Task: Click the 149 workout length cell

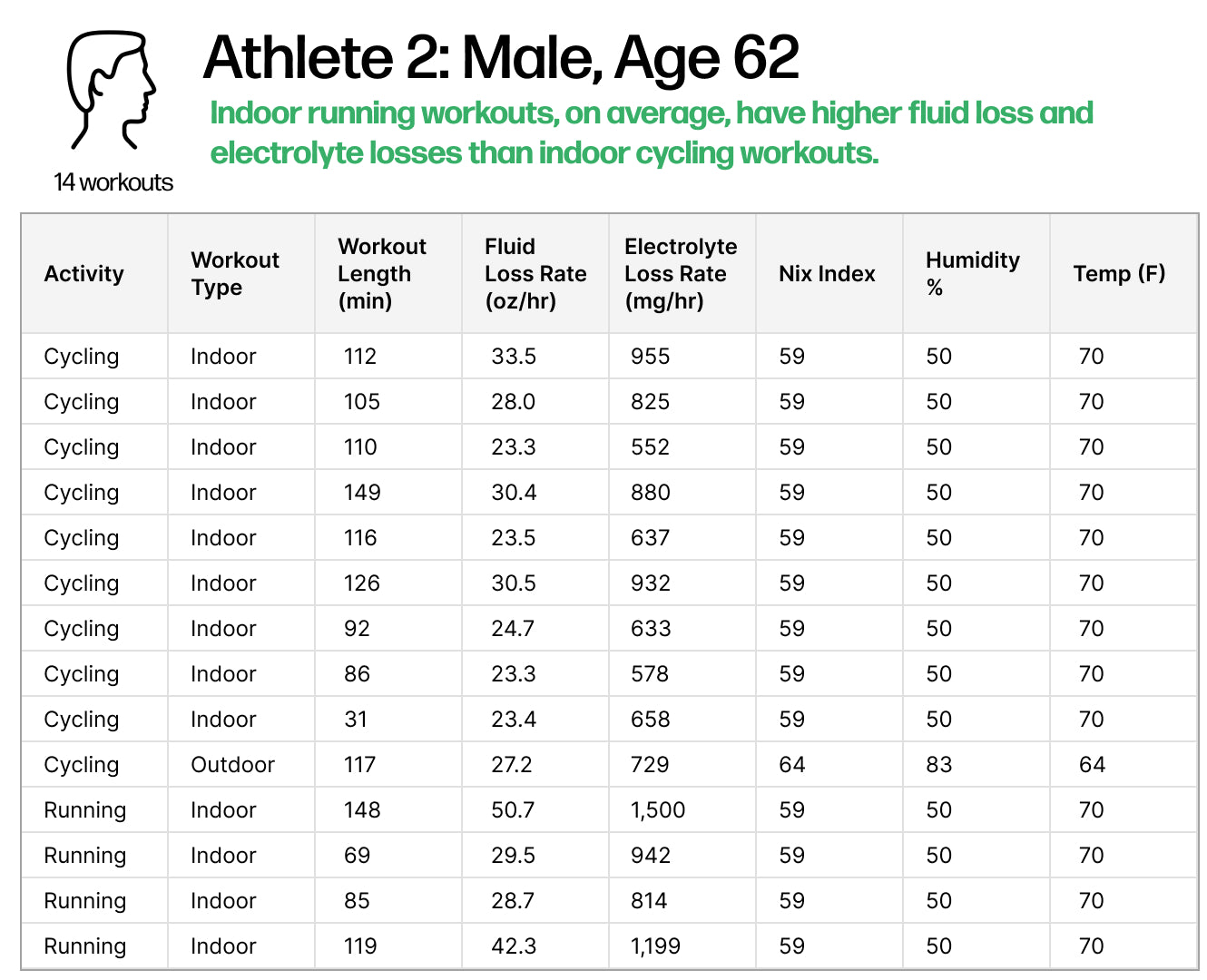Action: tap(362, 493)
